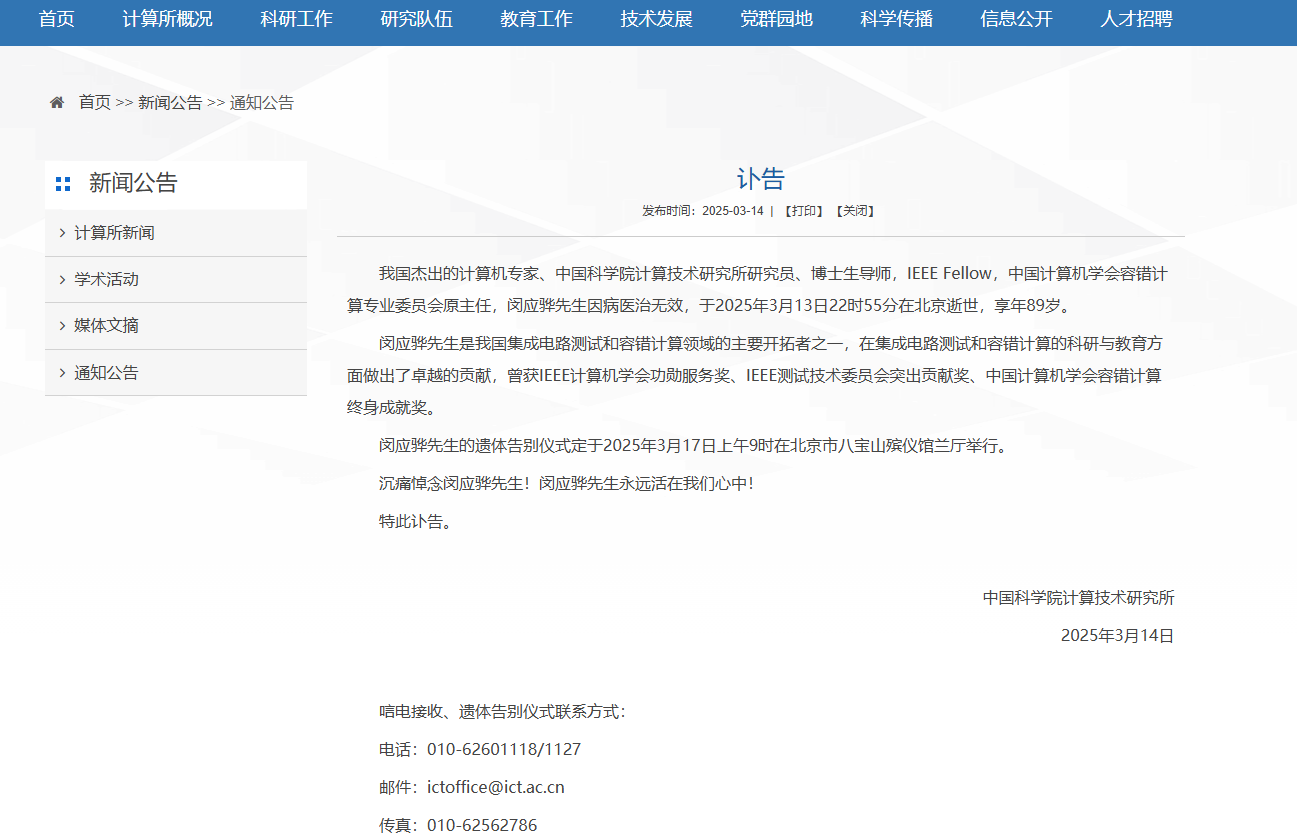Expand the chevron next to 媒体文摘
Viewport: 1297px width, 836px height.
coord(62,326)
